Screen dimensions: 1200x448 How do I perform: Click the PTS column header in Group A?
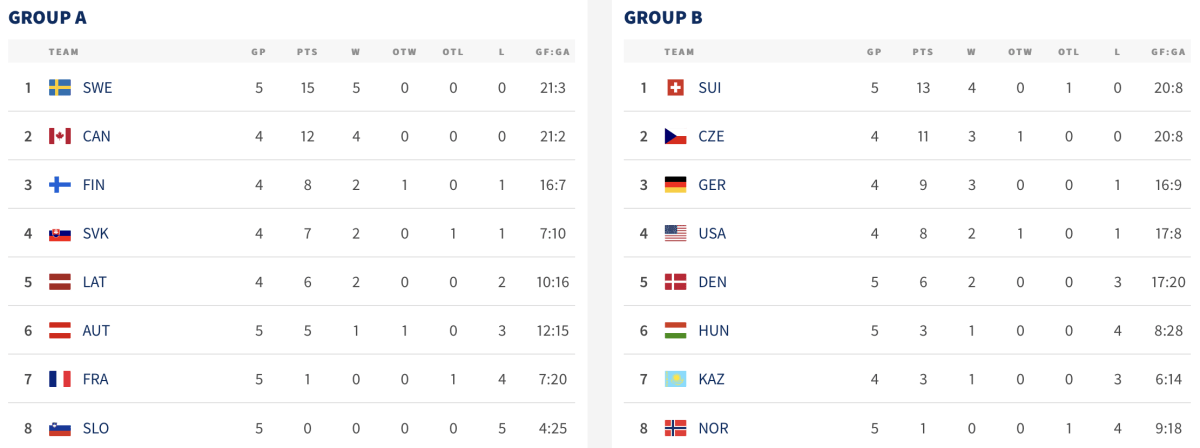306,52
